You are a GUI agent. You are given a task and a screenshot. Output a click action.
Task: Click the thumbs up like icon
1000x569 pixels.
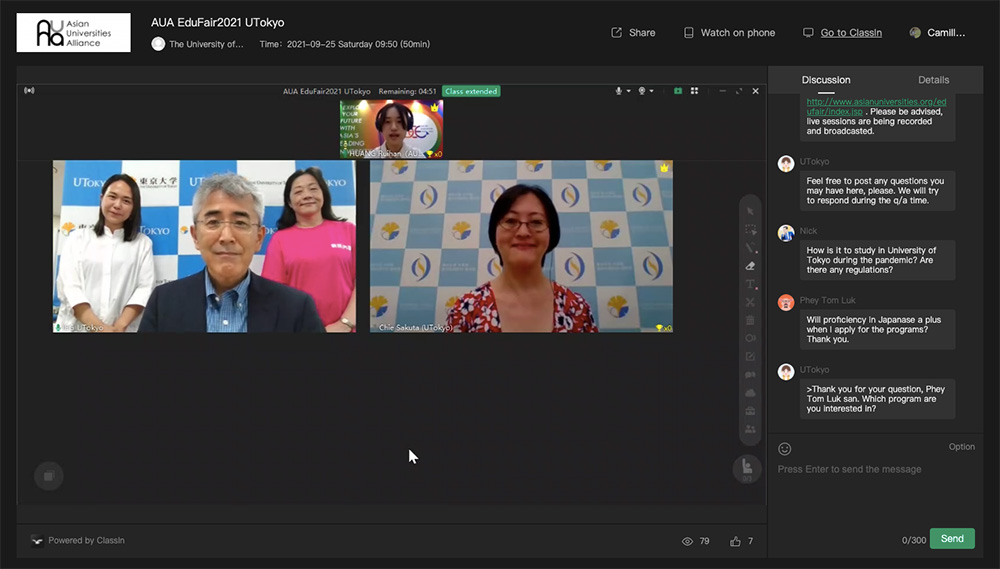pyautogui.click(x=735, y=541)
